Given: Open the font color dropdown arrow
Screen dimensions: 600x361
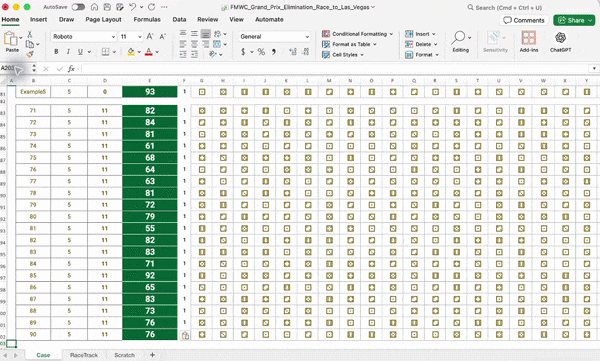Looking at the screenshot, I should [157, 52].
